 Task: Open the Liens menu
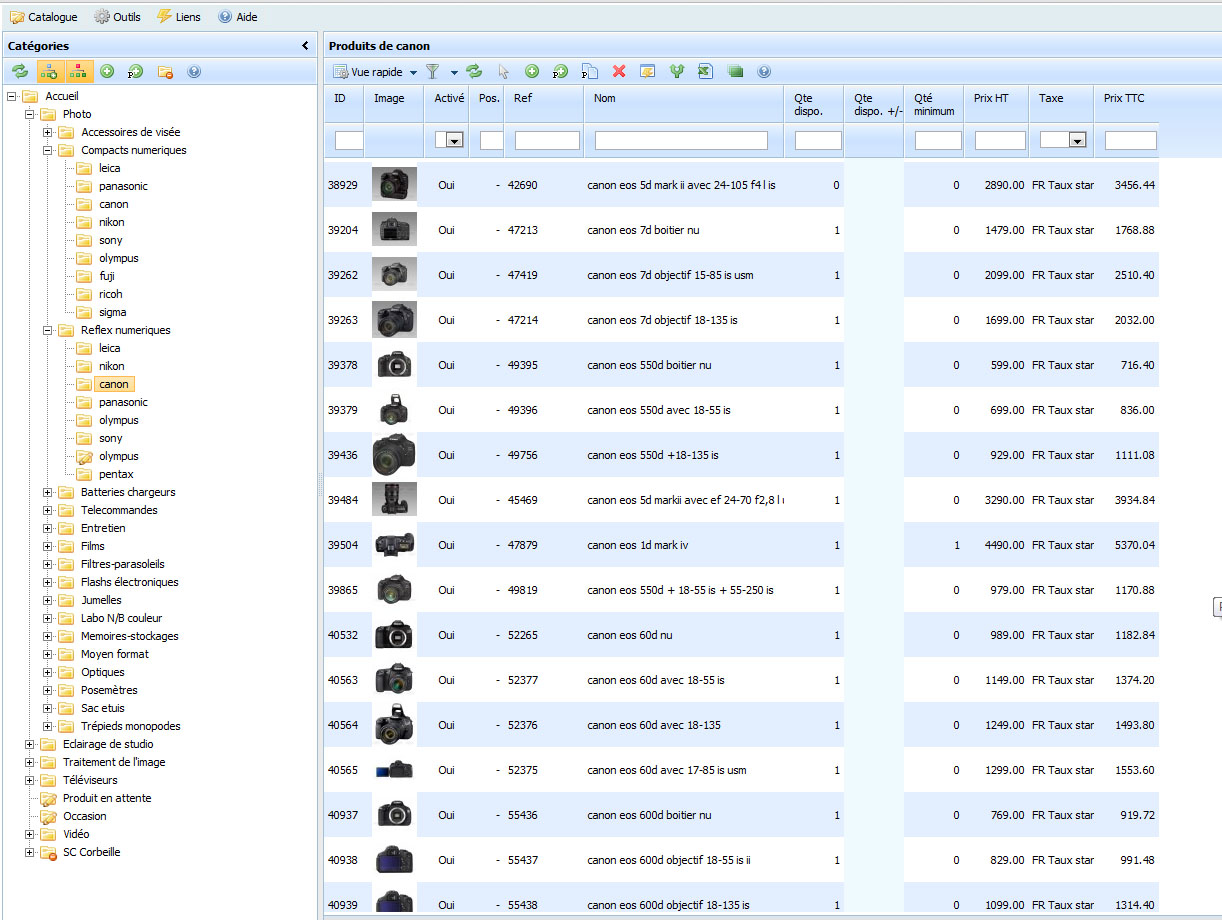click(x=178, y=17)
